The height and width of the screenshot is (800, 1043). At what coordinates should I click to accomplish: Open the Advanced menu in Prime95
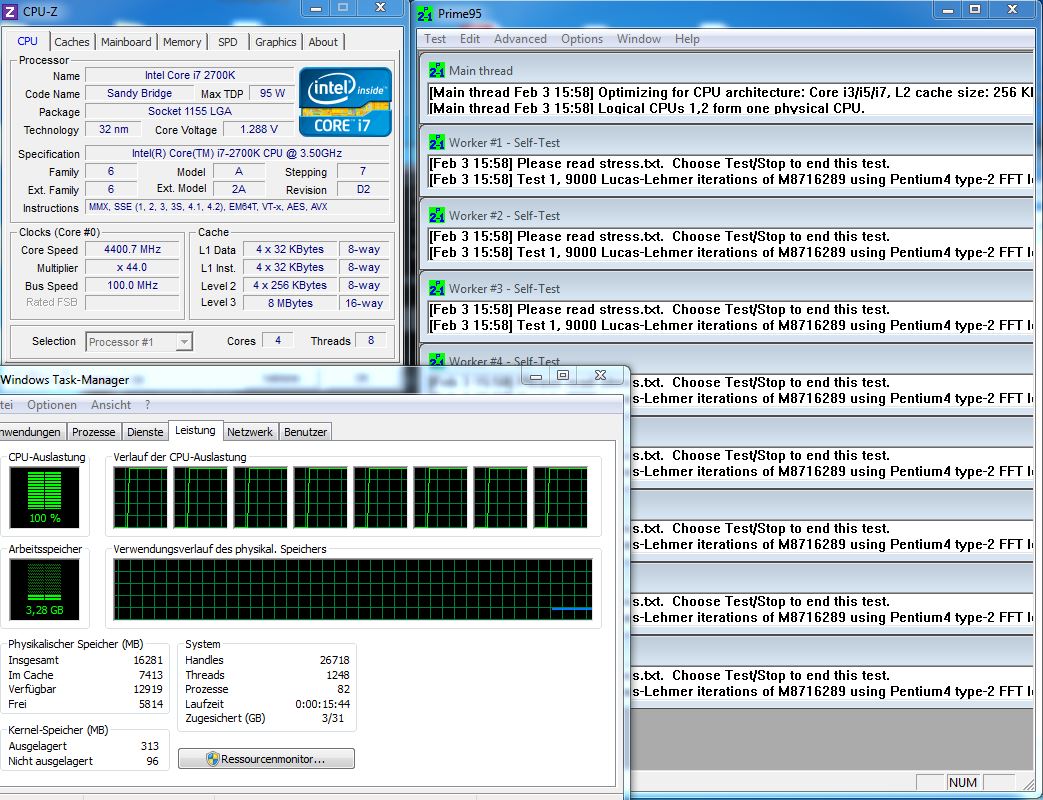(520, 39)
